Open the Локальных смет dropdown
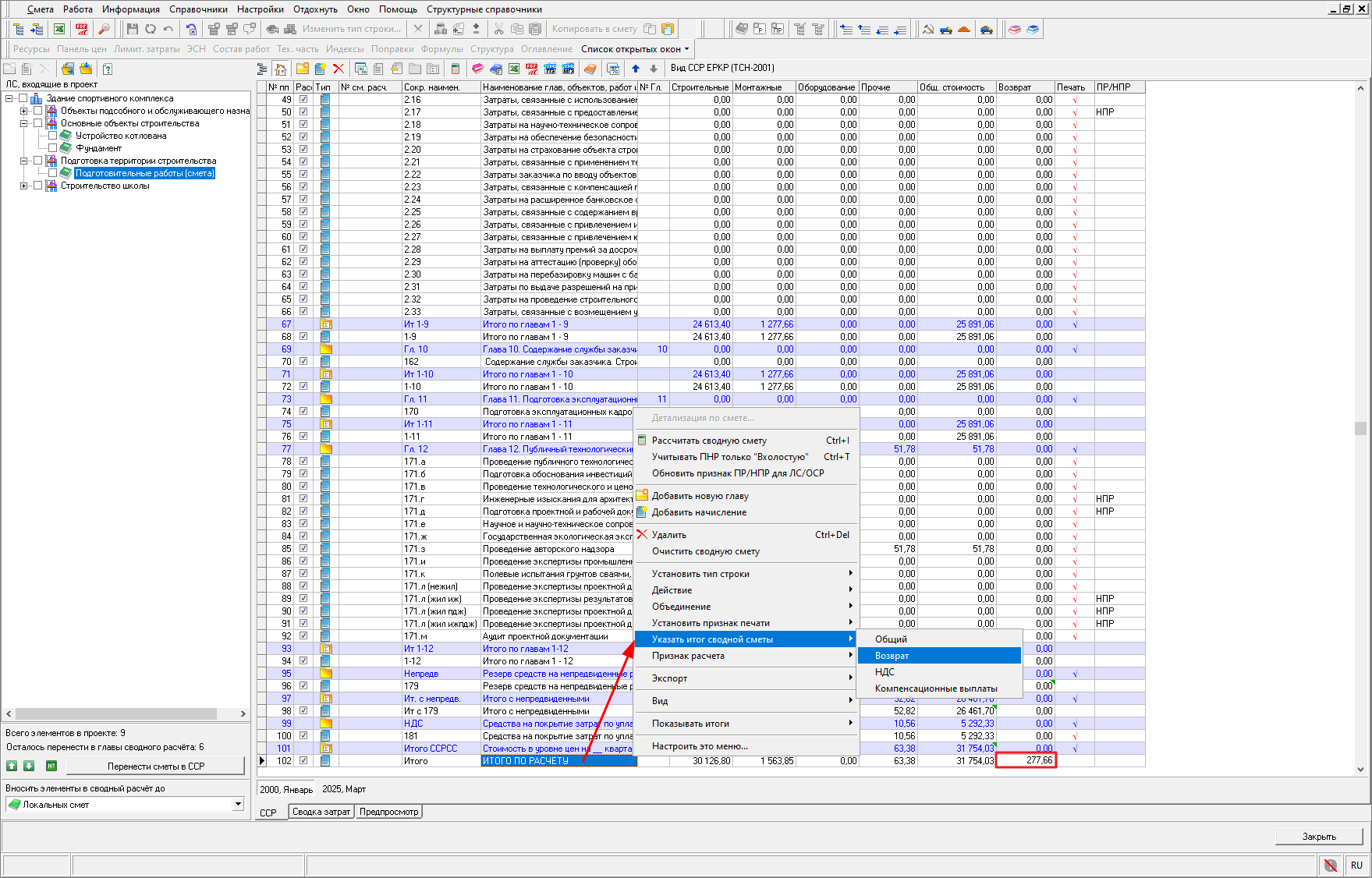 238,804
